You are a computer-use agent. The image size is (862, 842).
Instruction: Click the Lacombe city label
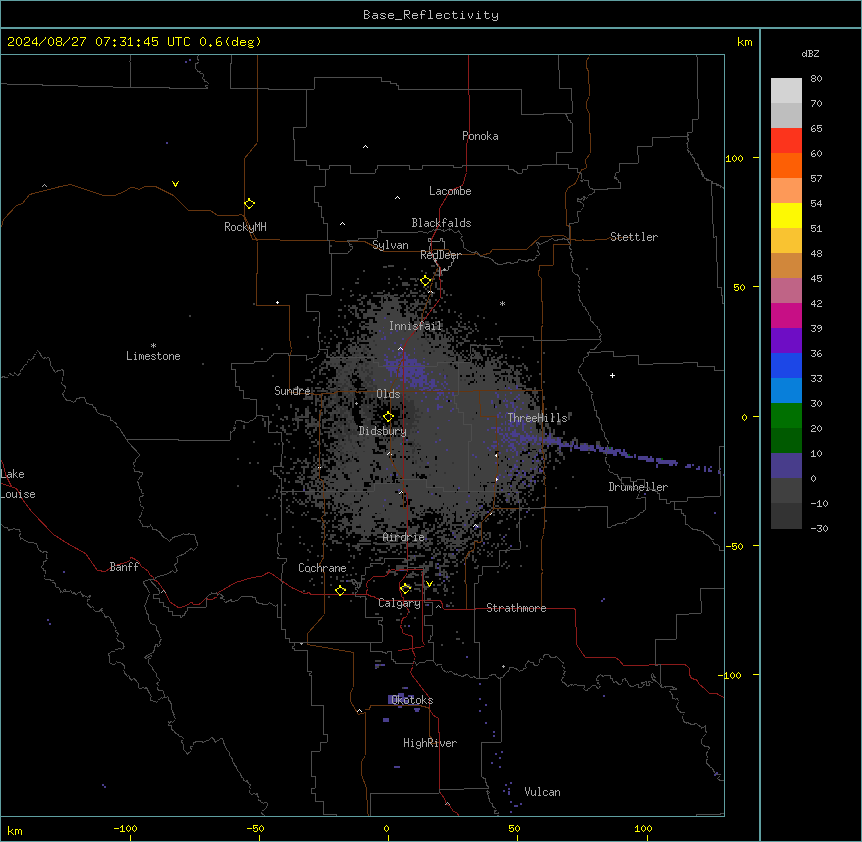pyautogui.click(x=450, y=191)
